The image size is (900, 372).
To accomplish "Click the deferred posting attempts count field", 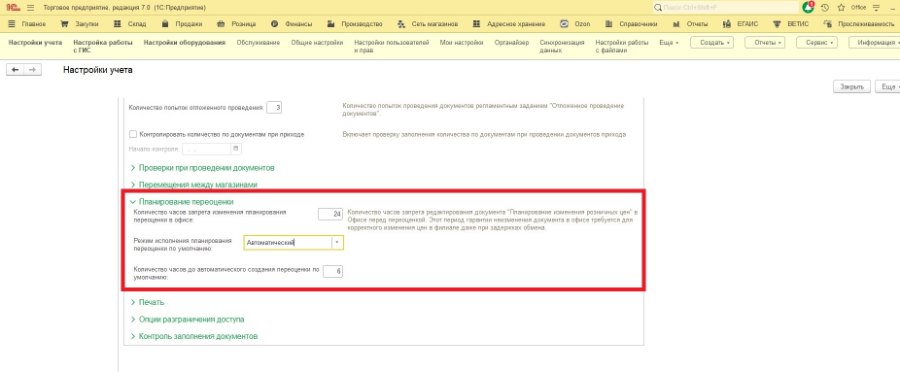I will point(274,107).
